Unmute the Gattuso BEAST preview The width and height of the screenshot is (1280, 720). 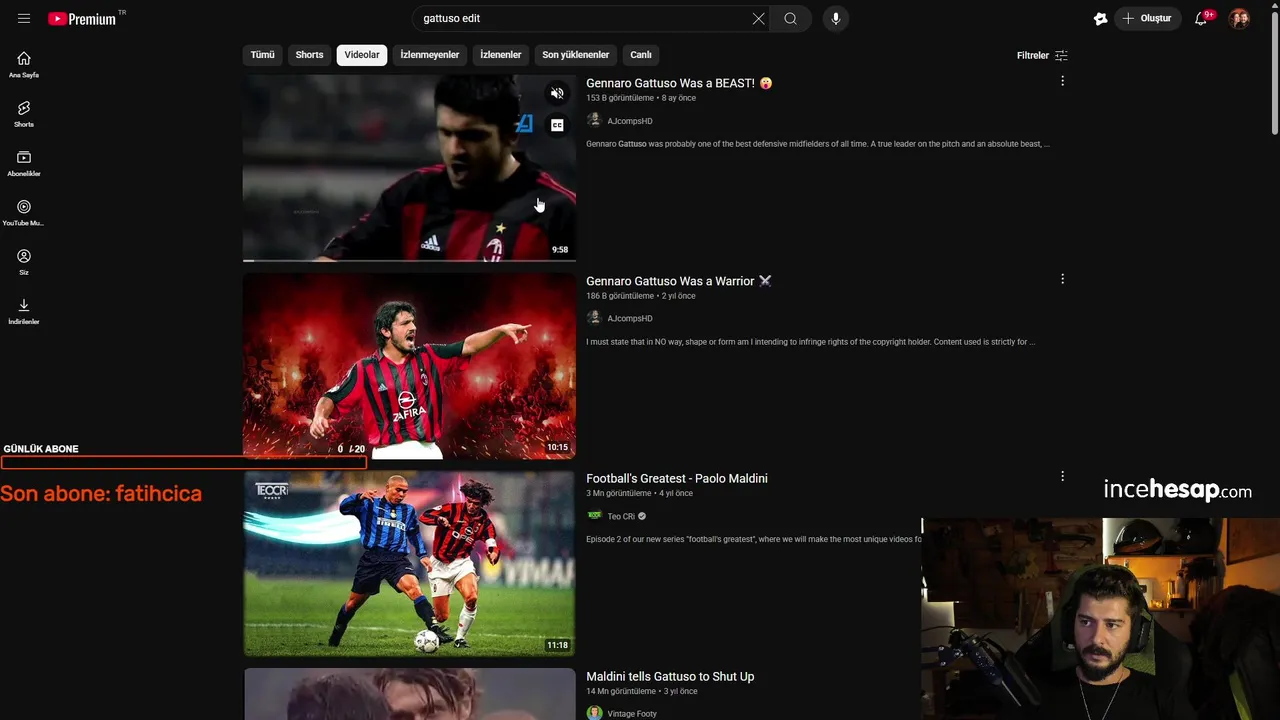557,93
